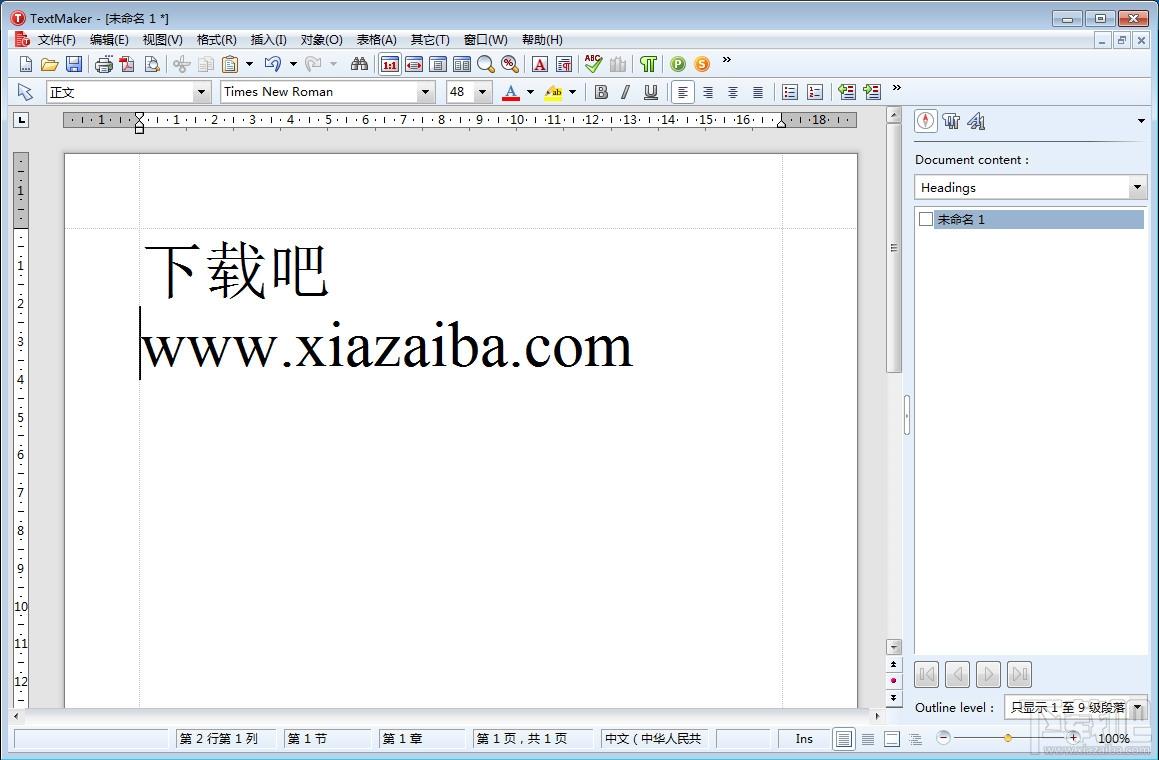Open paragraph styles icon in sidebar
Viewport: 1159px width, 760px height.
click(x=951, y=121)
